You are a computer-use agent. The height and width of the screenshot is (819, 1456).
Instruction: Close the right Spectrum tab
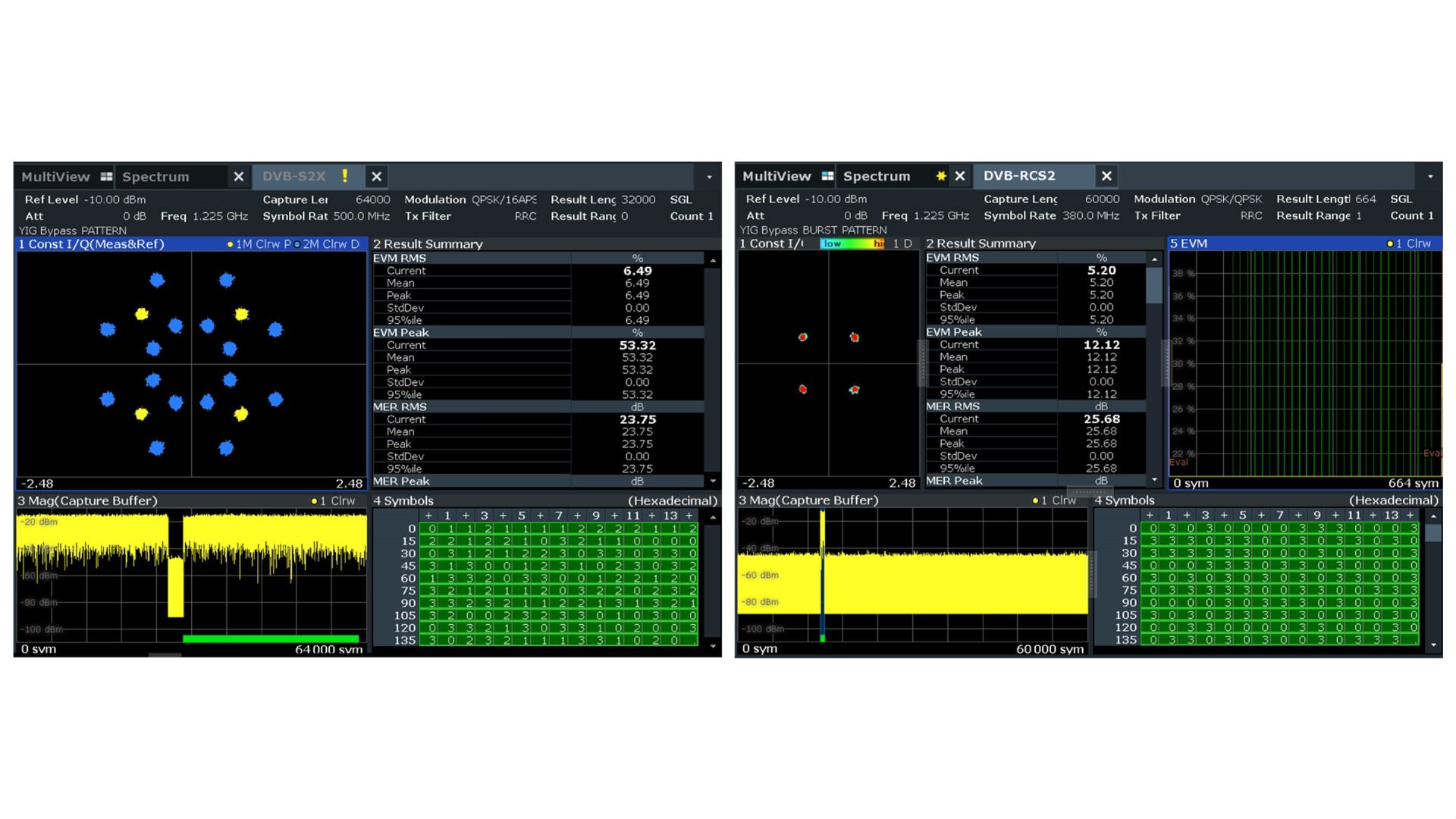pyautogui.click(x=960, y=176)
